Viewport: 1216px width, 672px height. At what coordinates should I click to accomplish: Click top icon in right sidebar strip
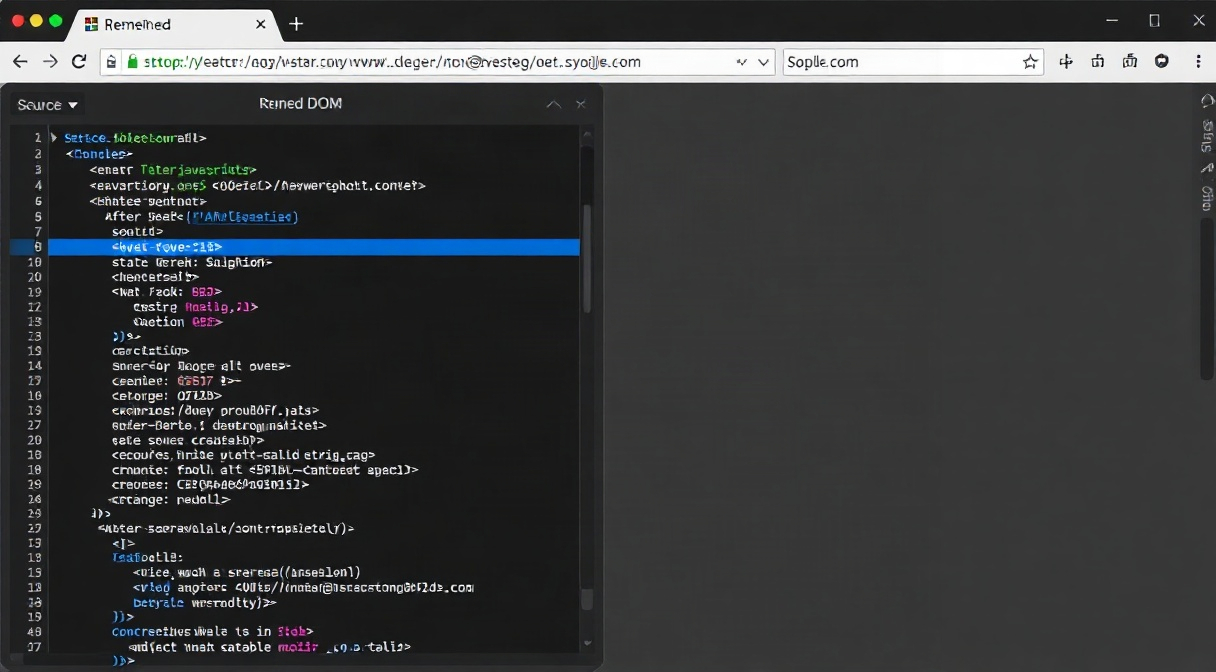click(x=1207, y=101)
